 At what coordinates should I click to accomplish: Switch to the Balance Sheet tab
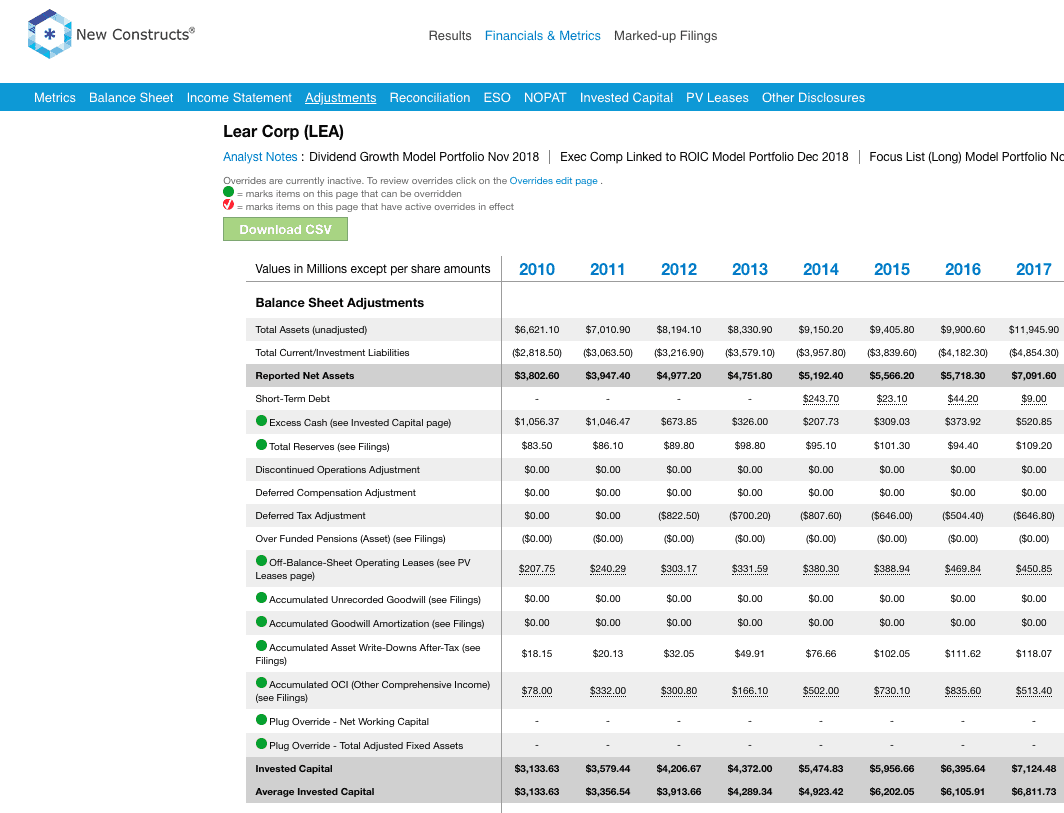click(131, 98)
